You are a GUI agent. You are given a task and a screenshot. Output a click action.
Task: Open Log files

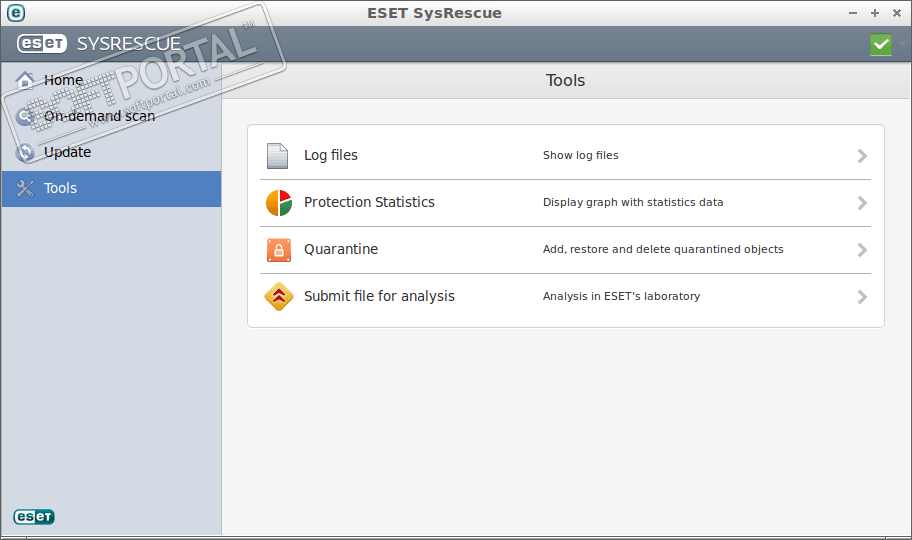point(565,155)
